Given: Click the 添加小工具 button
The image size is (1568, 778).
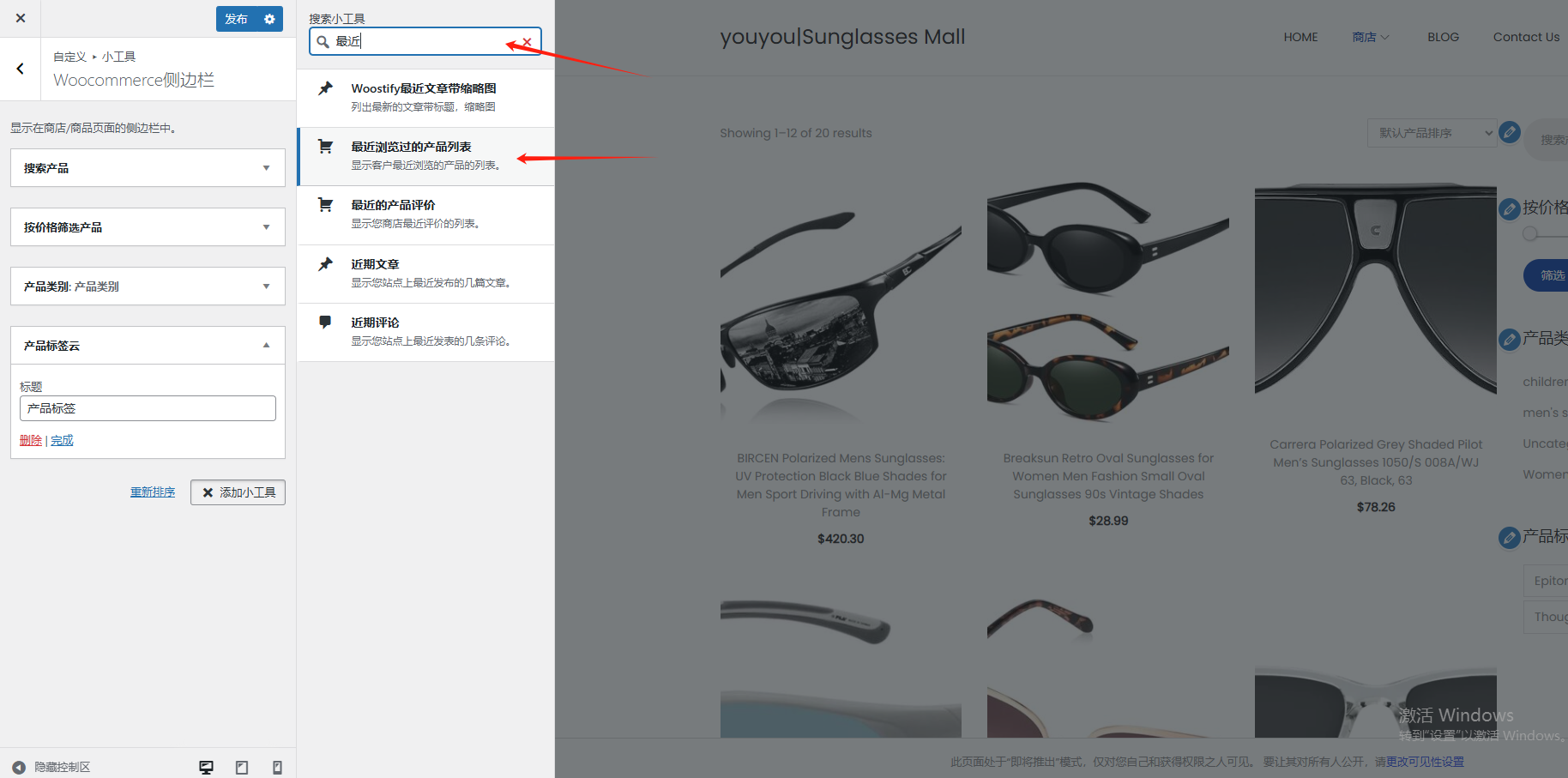Looking at the screenshot, I should tap(238, 492).
